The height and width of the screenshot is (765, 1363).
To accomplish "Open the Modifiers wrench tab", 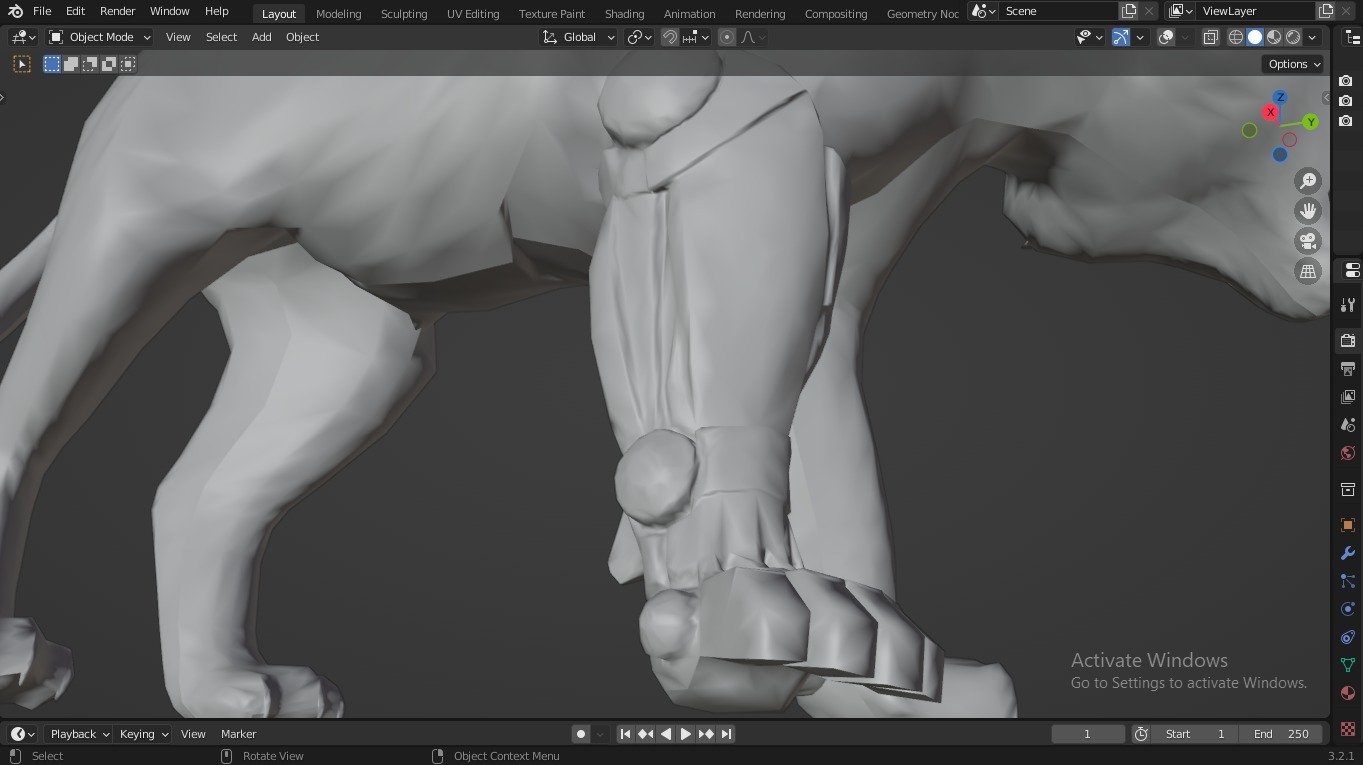I will tap(1348, 553).
